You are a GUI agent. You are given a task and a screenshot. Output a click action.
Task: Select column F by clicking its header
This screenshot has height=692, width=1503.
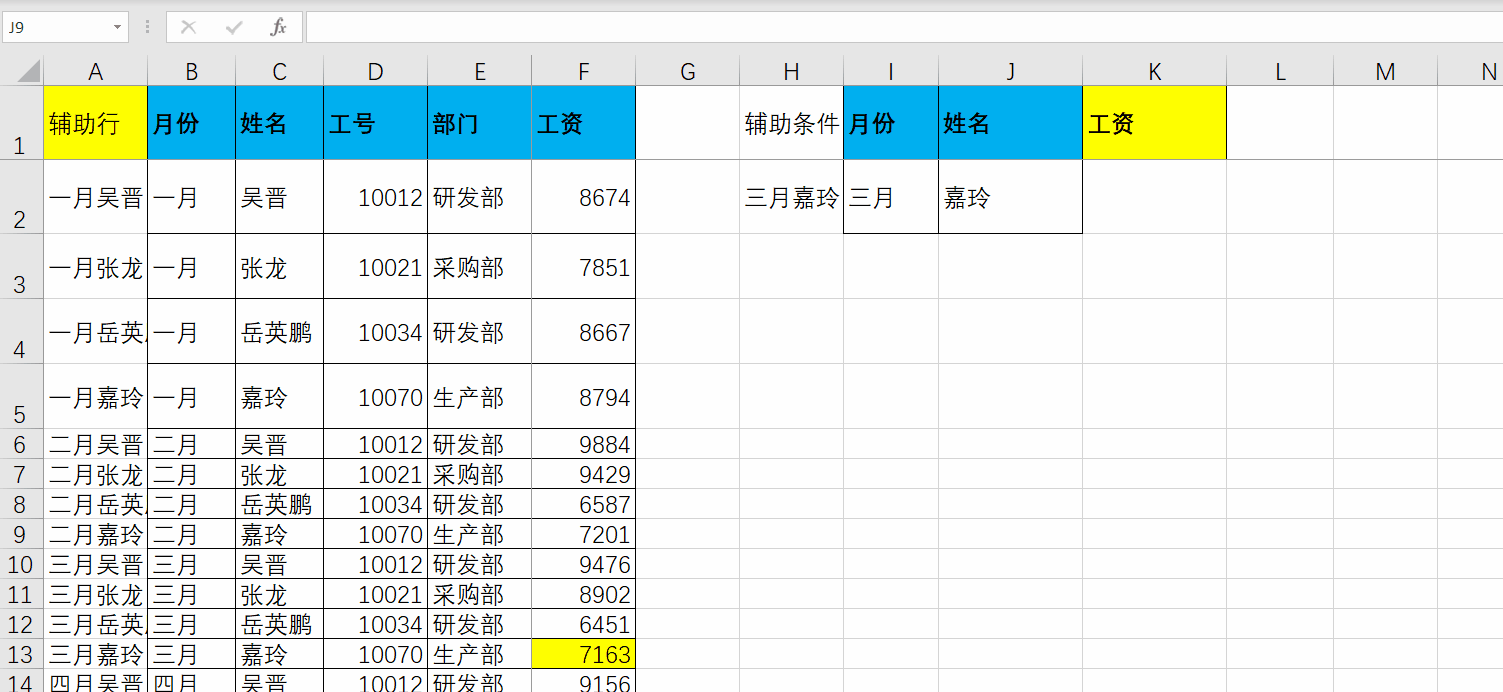pyautogui.click(x=583, y=70)
